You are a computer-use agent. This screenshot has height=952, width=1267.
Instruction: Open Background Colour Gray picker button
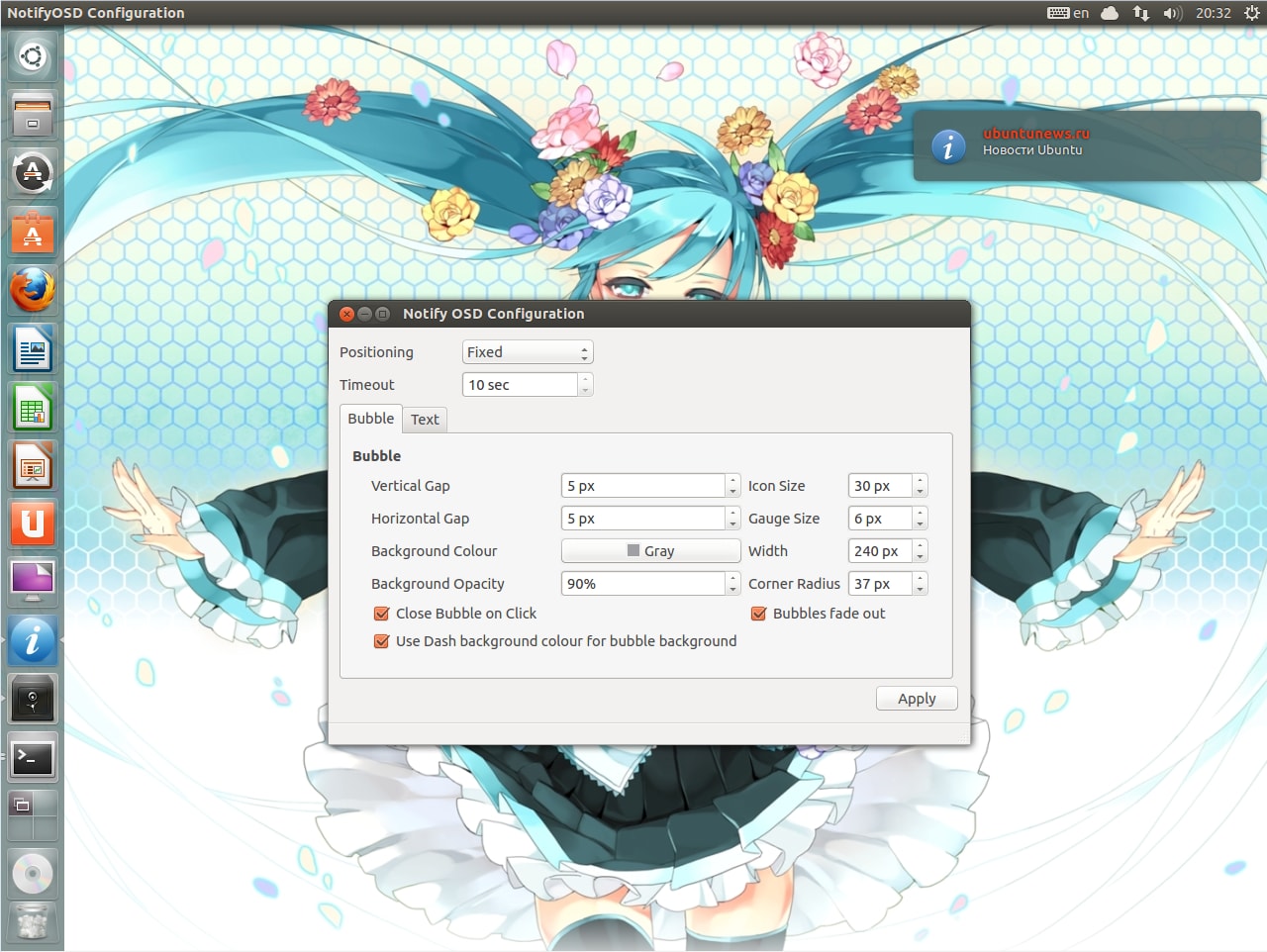coord(650,551)
